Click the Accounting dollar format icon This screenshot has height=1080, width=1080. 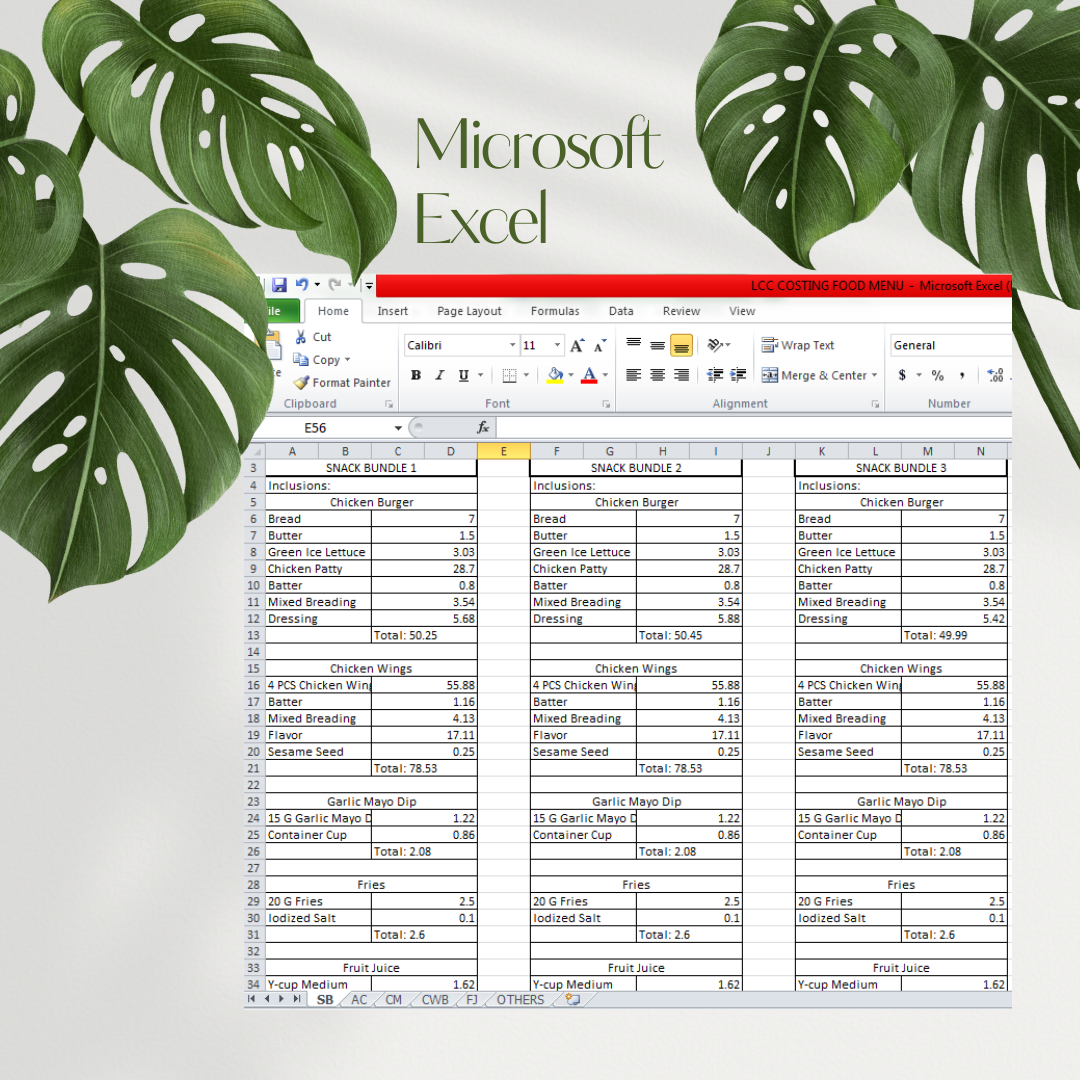coord(902,375)
